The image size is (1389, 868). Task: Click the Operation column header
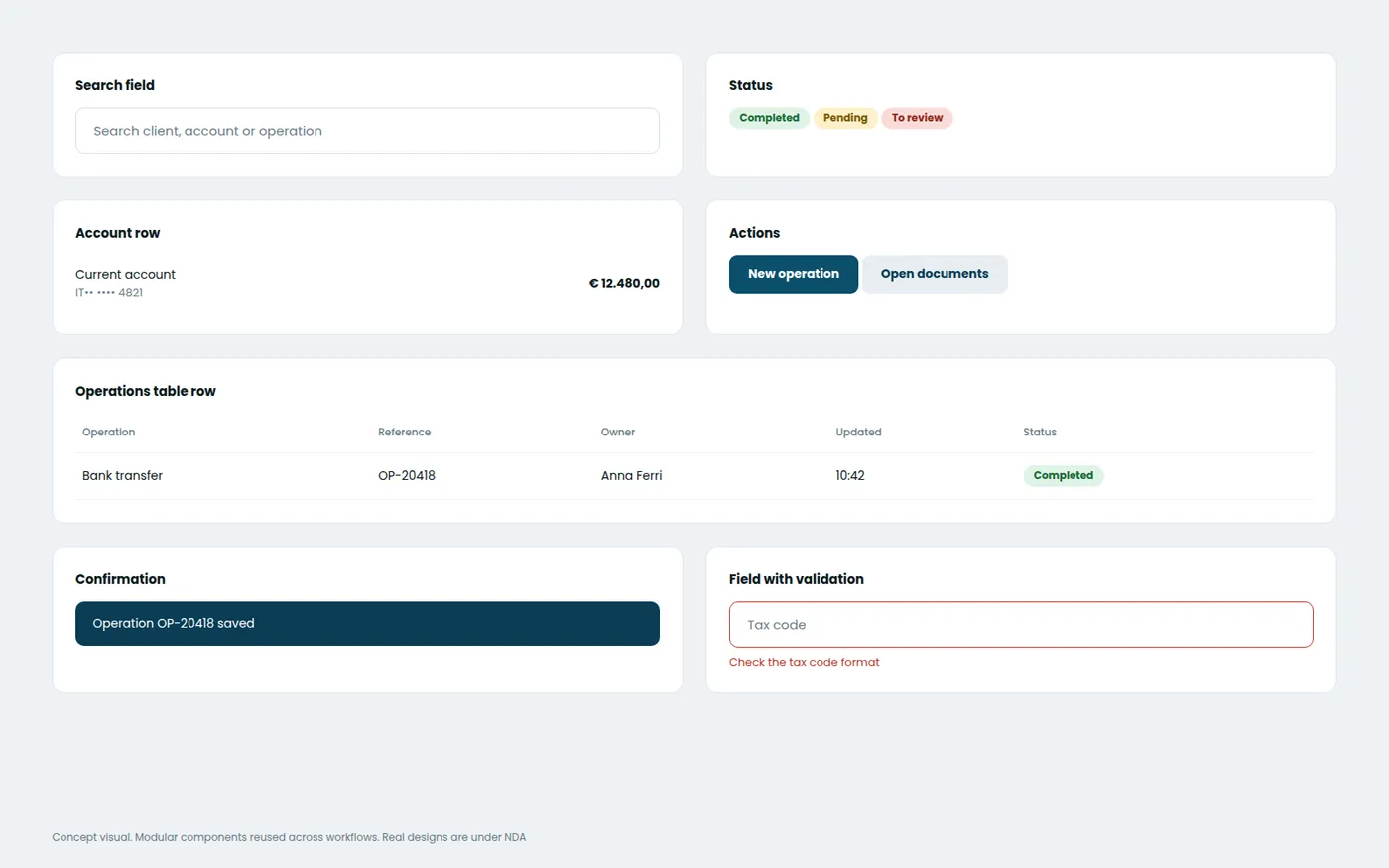108,433
